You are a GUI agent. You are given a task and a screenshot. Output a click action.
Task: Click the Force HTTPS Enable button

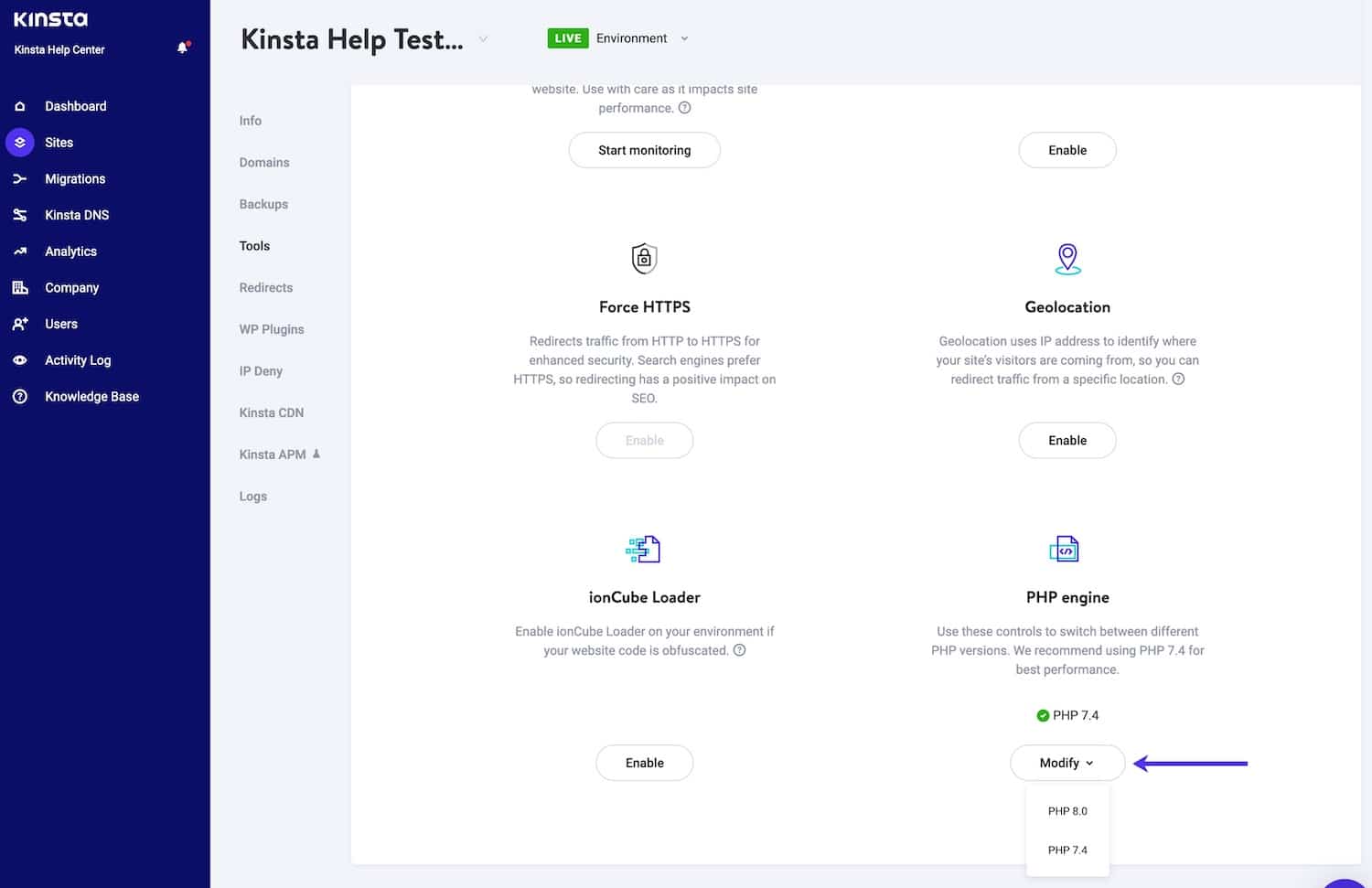645,440
